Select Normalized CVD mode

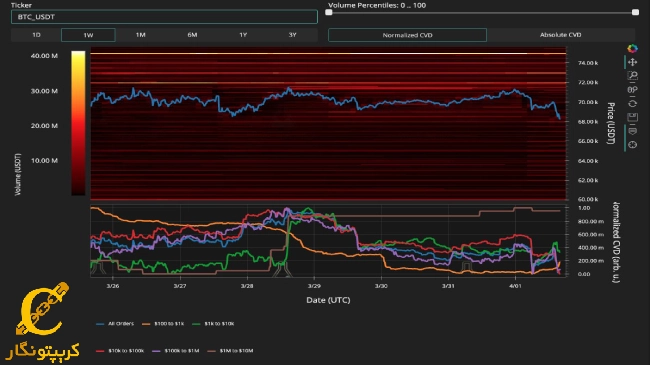[x=407, y=35]
